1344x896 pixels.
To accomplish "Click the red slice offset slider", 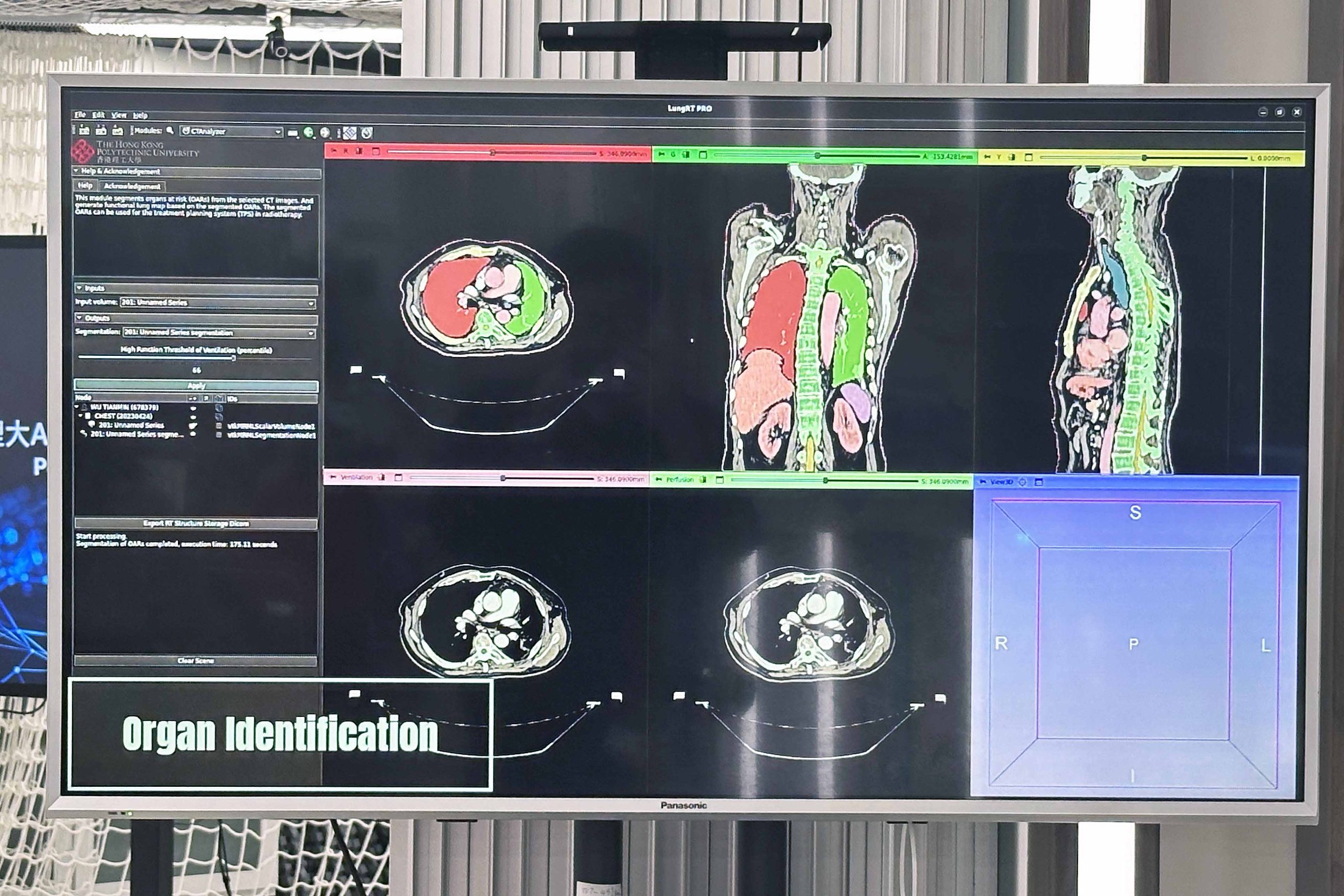I will pos(491,153).
